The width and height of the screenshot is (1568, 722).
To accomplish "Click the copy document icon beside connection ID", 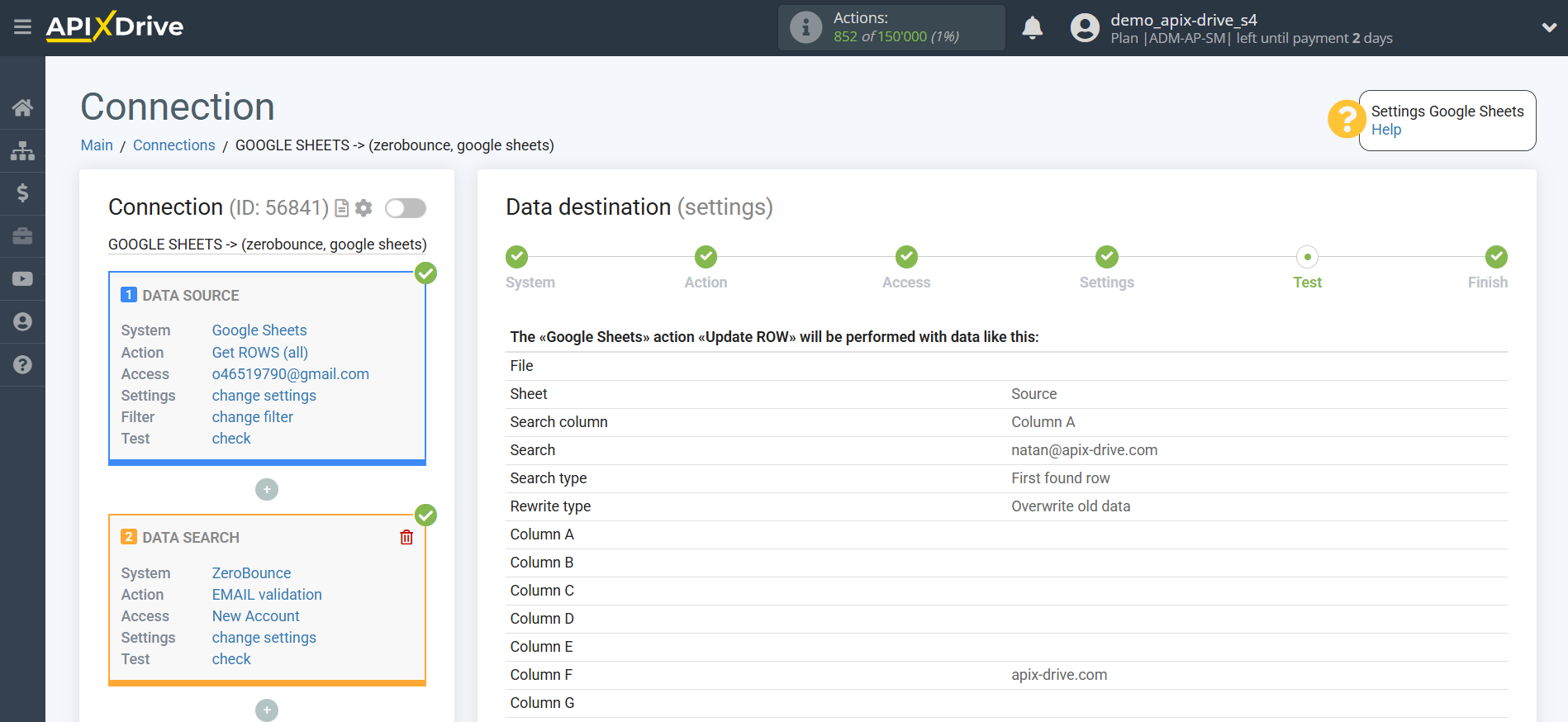I will [342, 208].
